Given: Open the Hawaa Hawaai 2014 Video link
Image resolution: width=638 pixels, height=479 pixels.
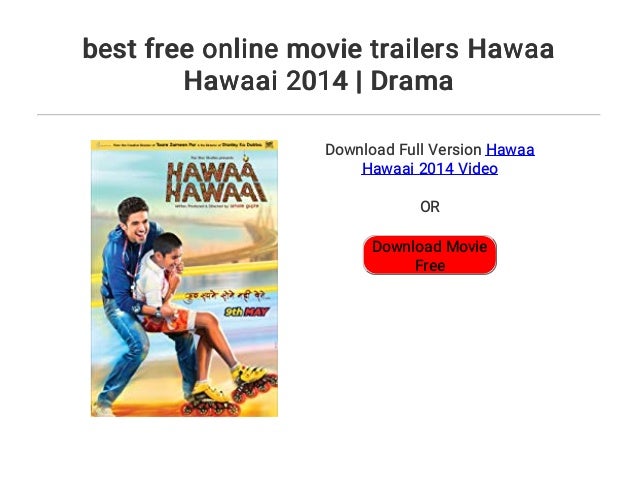Looking at the screenshot, I should [448, 159].
